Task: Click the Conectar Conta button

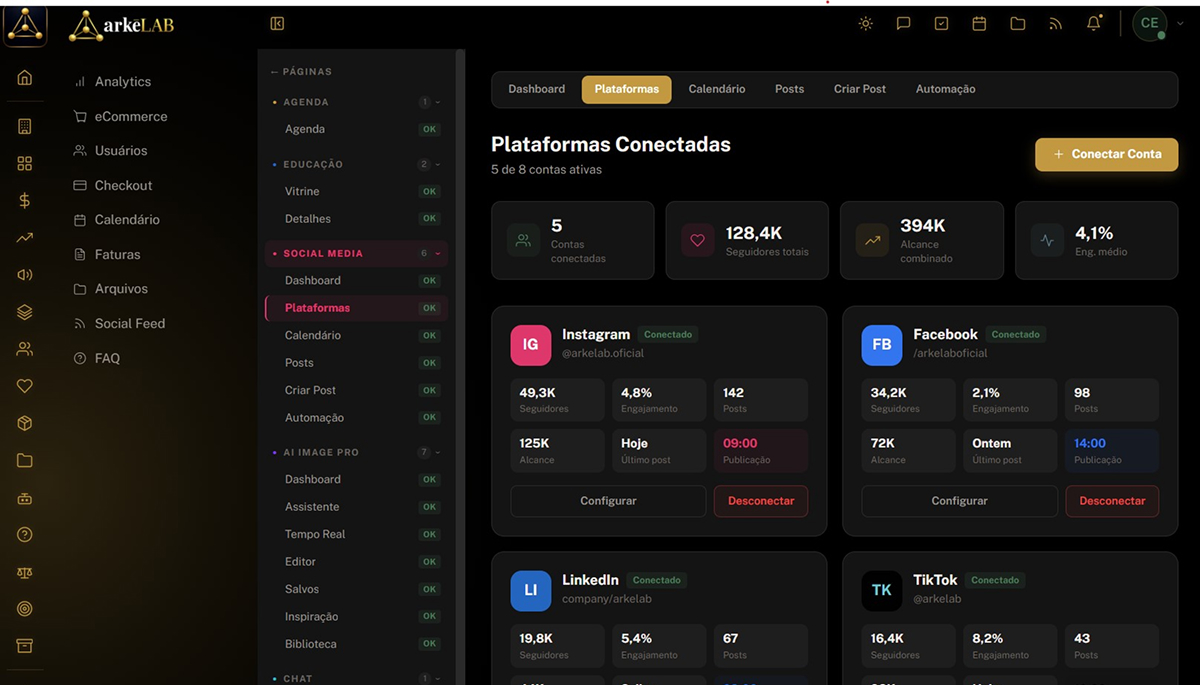Action: tap(1106, 154)
